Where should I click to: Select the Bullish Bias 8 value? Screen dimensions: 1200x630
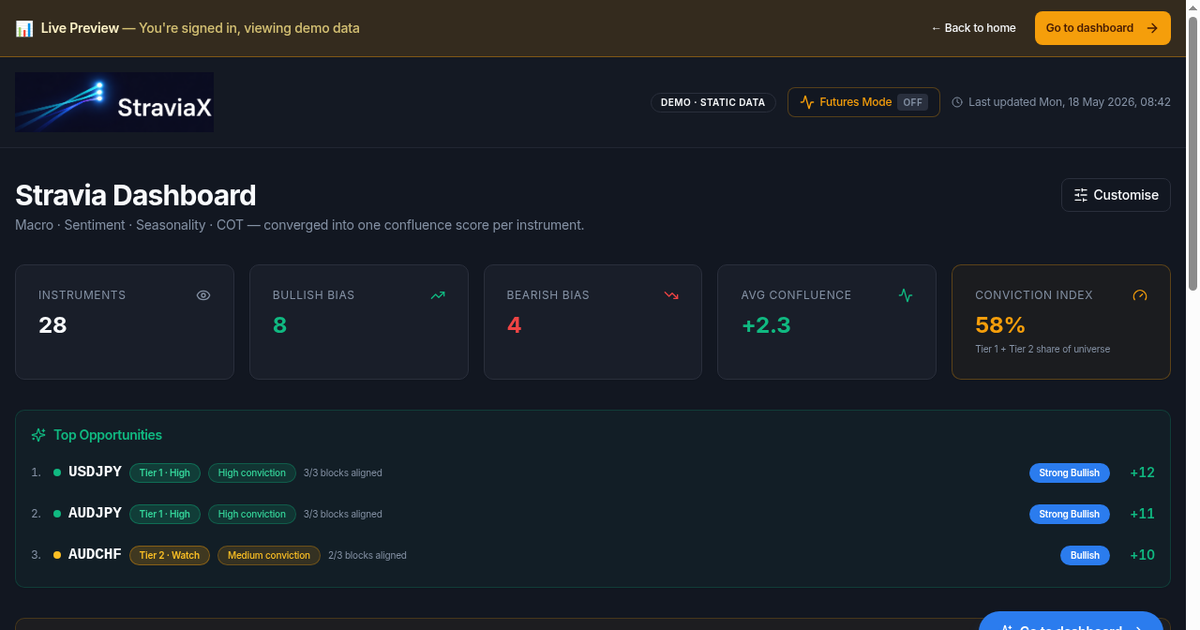(280, 325)
